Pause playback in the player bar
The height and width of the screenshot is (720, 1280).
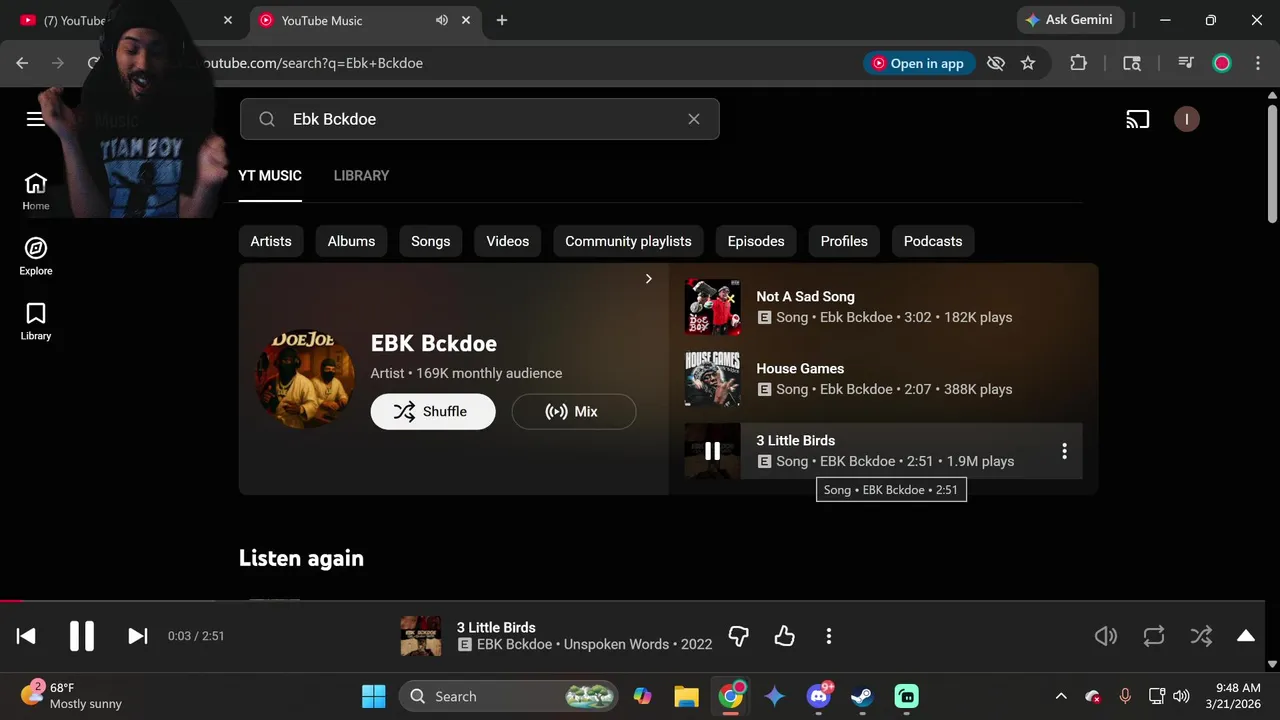point(82,636)
